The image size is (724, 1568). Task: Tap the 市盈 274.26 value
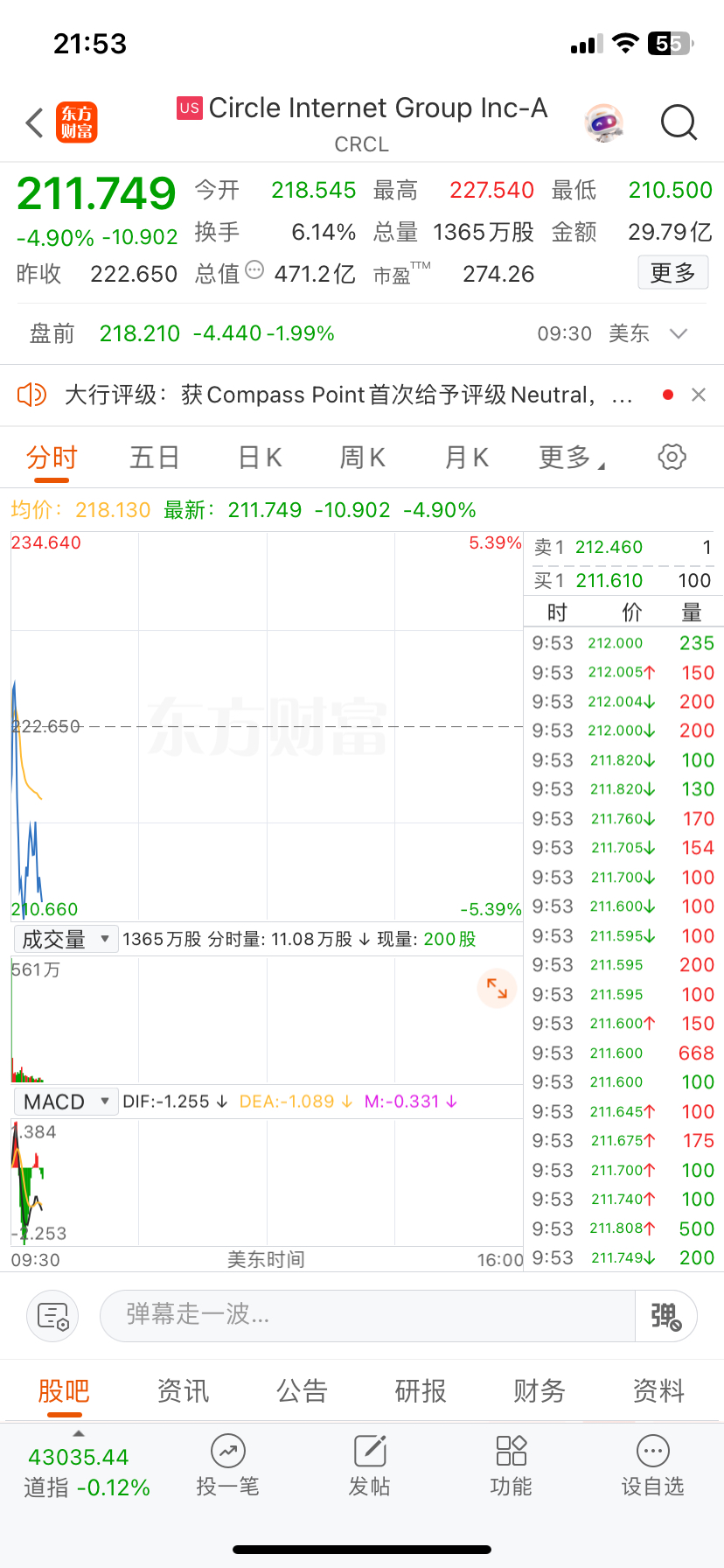point(498,274)
